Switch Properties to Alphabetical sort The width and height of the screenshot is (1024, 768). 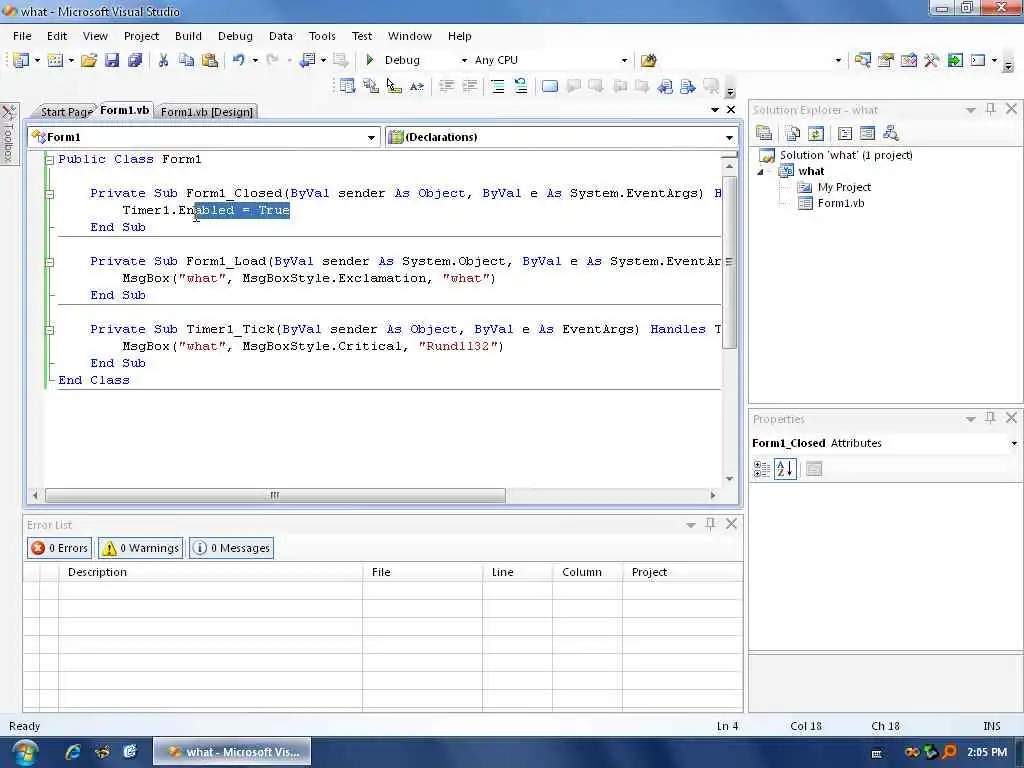click(785, 469)
